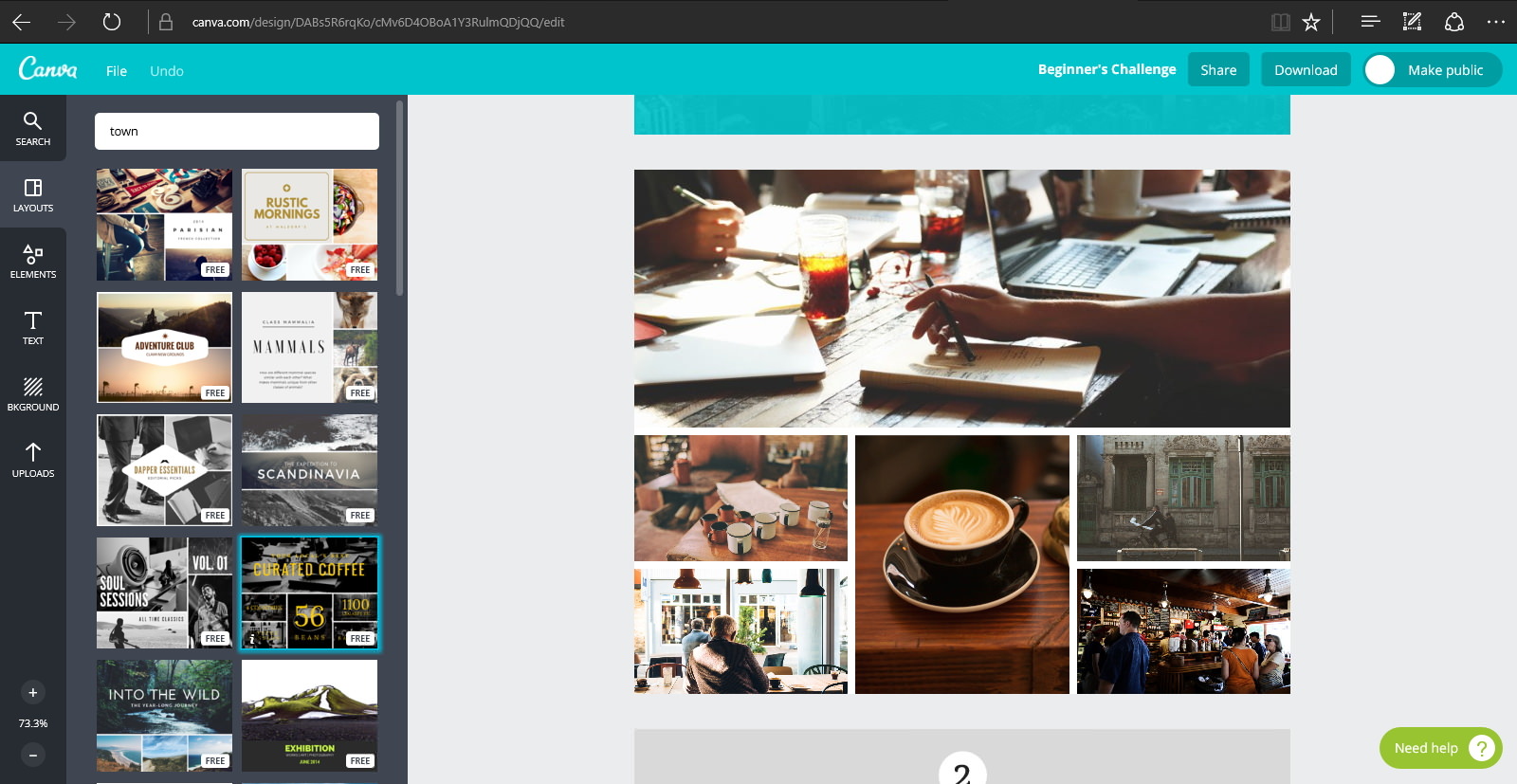Image resolution: width=1517 pixels, height=784 pixels.
Task: Select the Soul Sessions layout
Action: (x=164, y=593)
